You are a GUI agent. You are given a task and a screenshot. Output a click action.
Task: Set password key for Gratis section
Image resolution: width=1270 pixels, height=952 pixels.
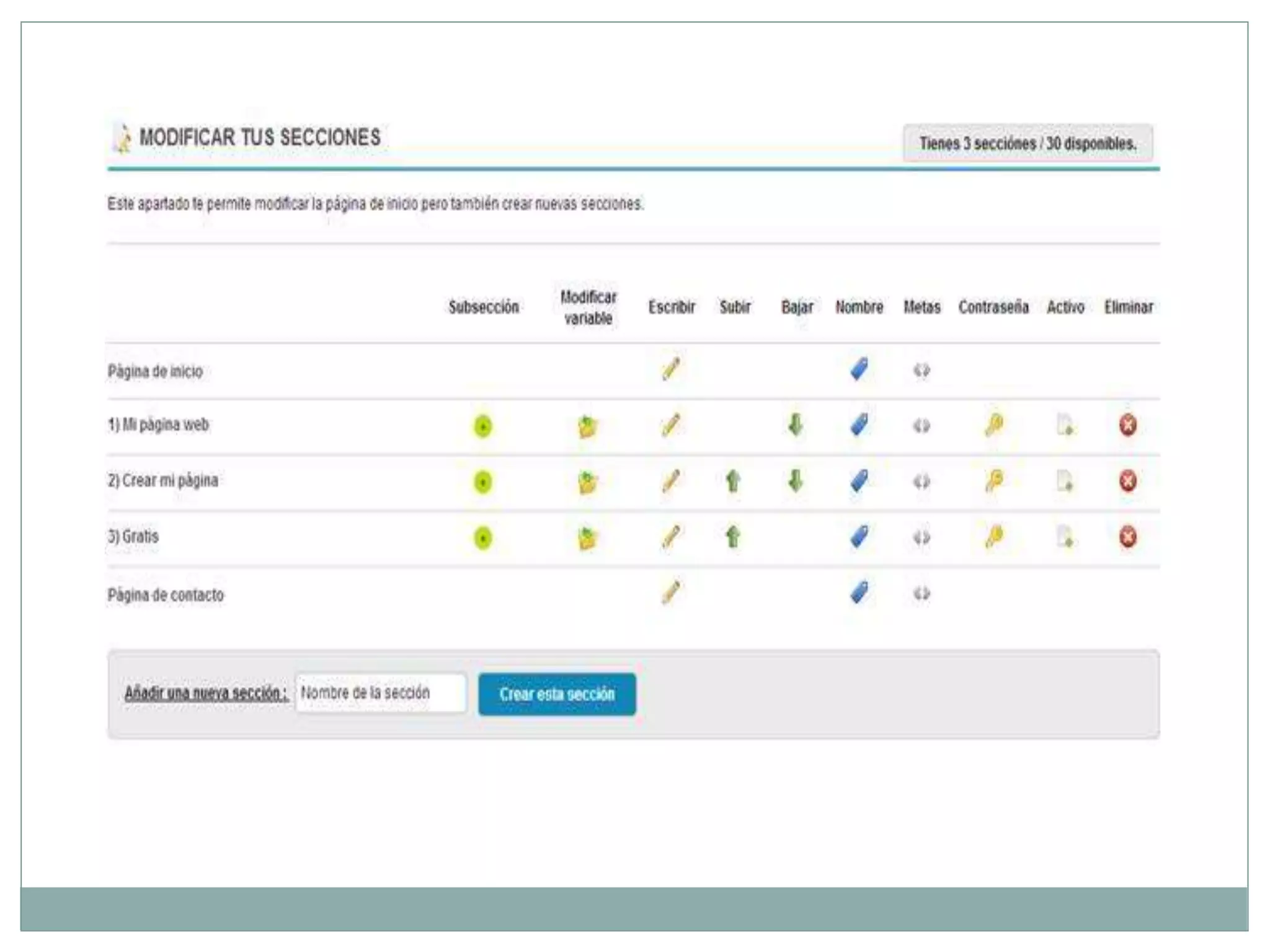(x=994, y=537)
